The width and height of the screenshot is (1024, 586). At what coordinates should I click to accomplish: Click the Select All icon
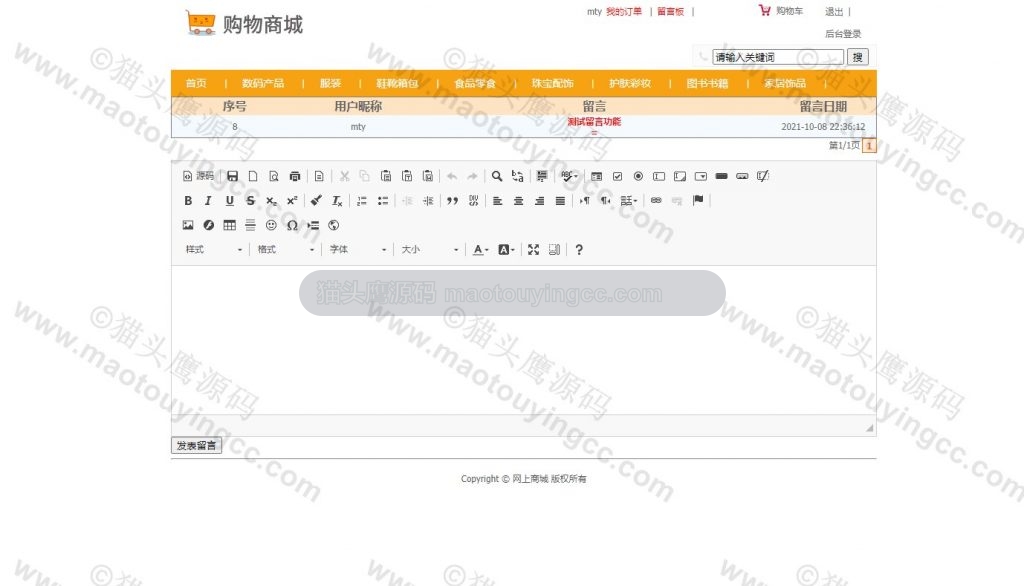[x=542, y=176]
